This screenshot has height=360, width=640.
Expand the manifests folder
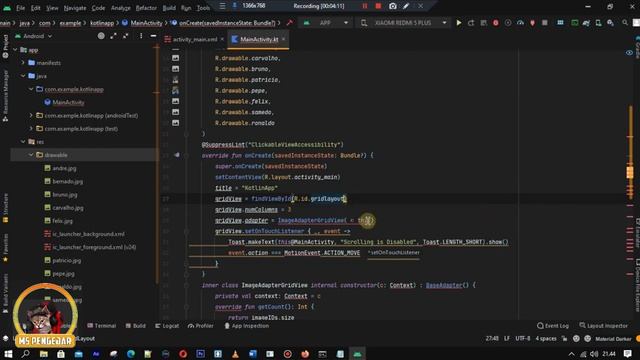(23, 63)
